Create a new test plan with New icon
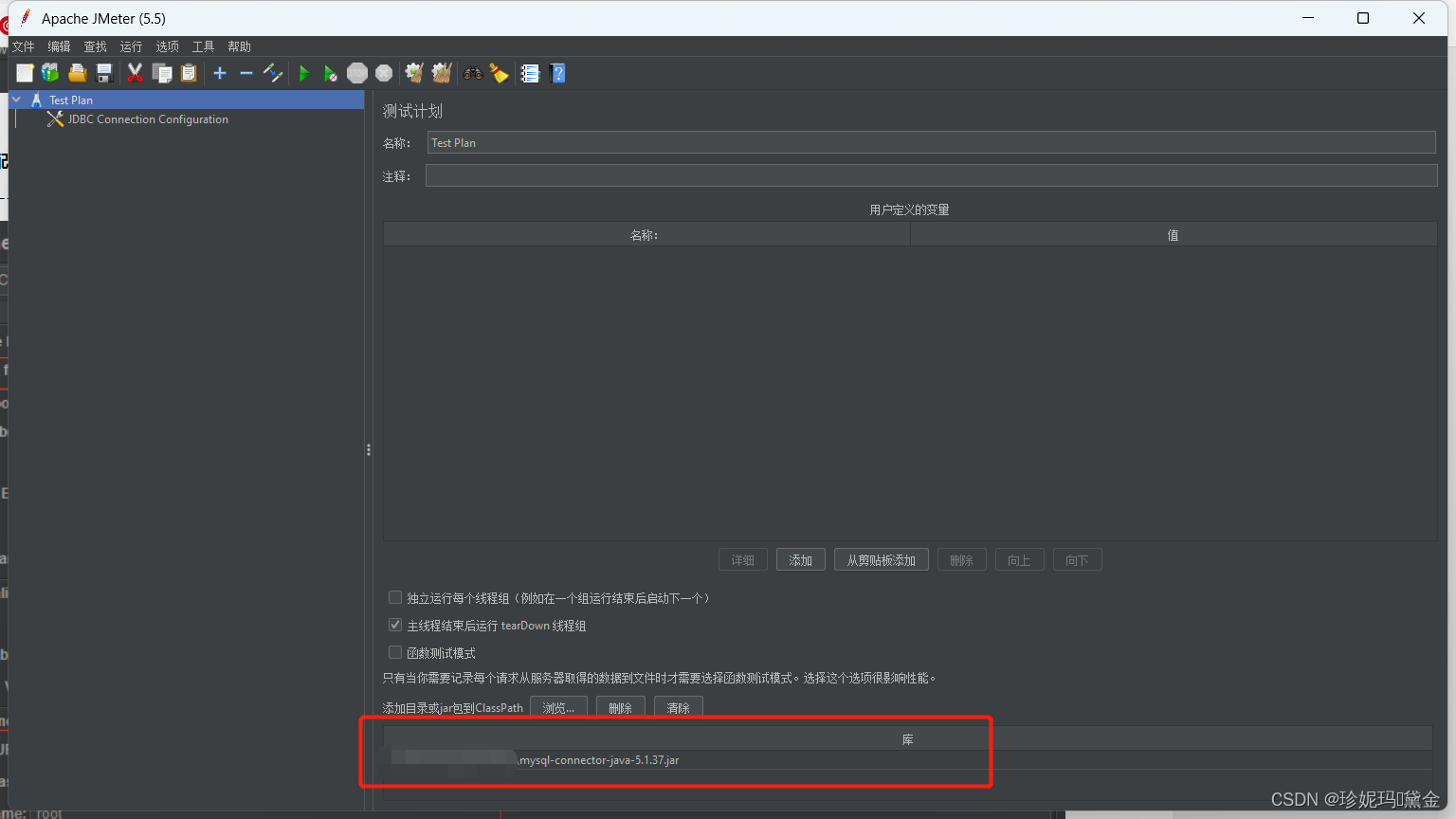 click(25, 73)
